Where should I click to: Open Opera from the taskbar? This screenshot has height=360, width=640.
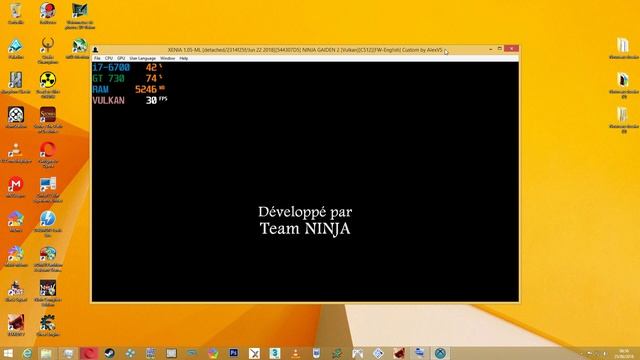pyautogui.click(x=89, y=353)
